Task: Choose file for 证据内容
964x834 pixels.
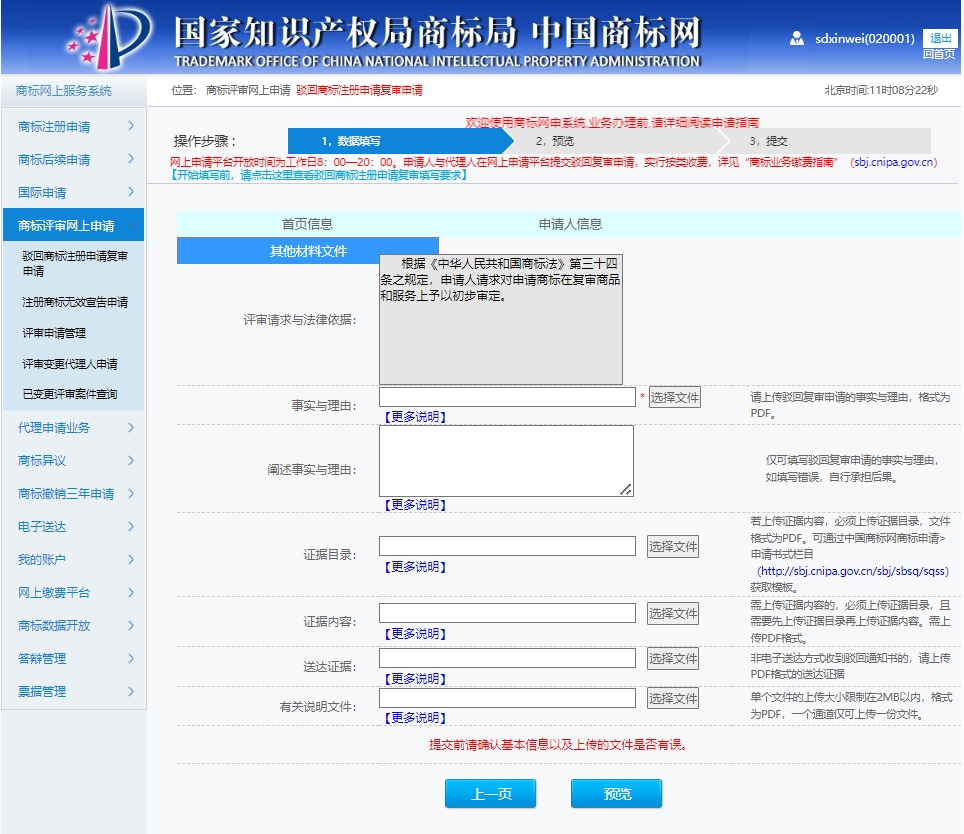Action: tap(673, 613)
